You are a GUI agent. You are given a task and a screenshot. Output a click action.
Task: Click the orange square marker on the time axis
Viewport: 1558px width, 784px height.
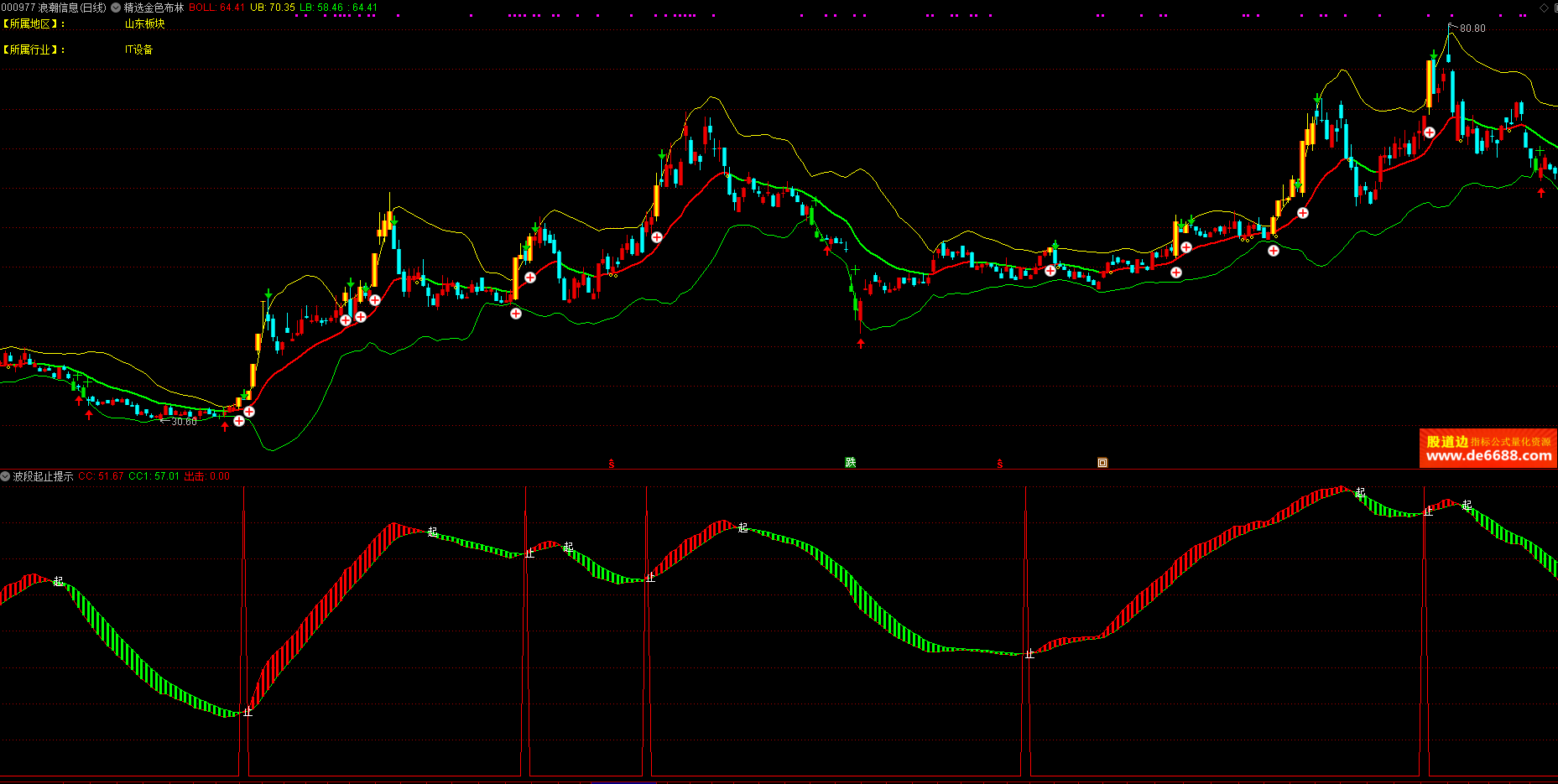1102,463
